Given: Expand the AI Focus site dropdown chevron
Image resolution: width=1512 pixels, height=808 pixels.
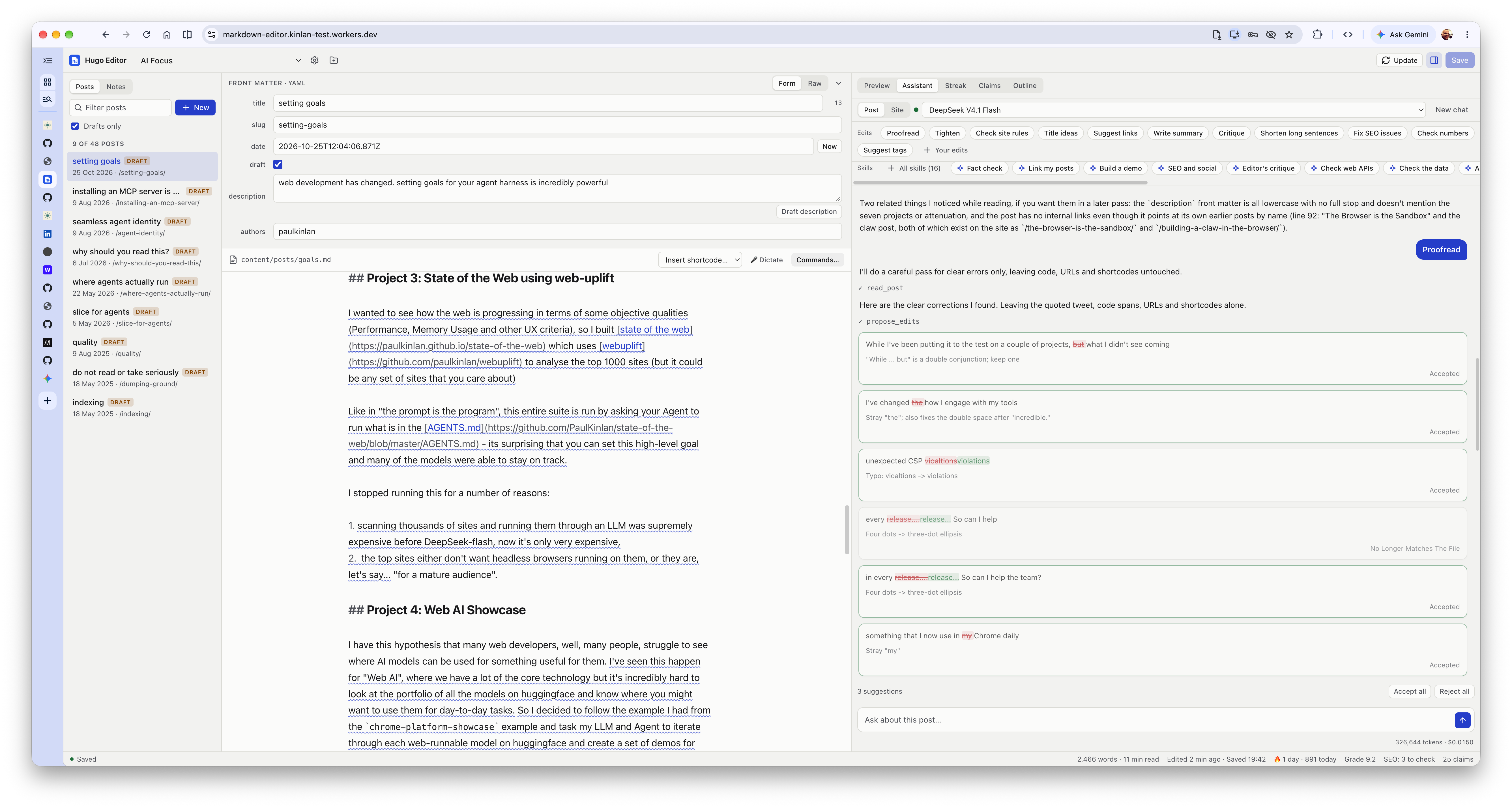Looking at the screenshot, I should click(x=298, y=61).
